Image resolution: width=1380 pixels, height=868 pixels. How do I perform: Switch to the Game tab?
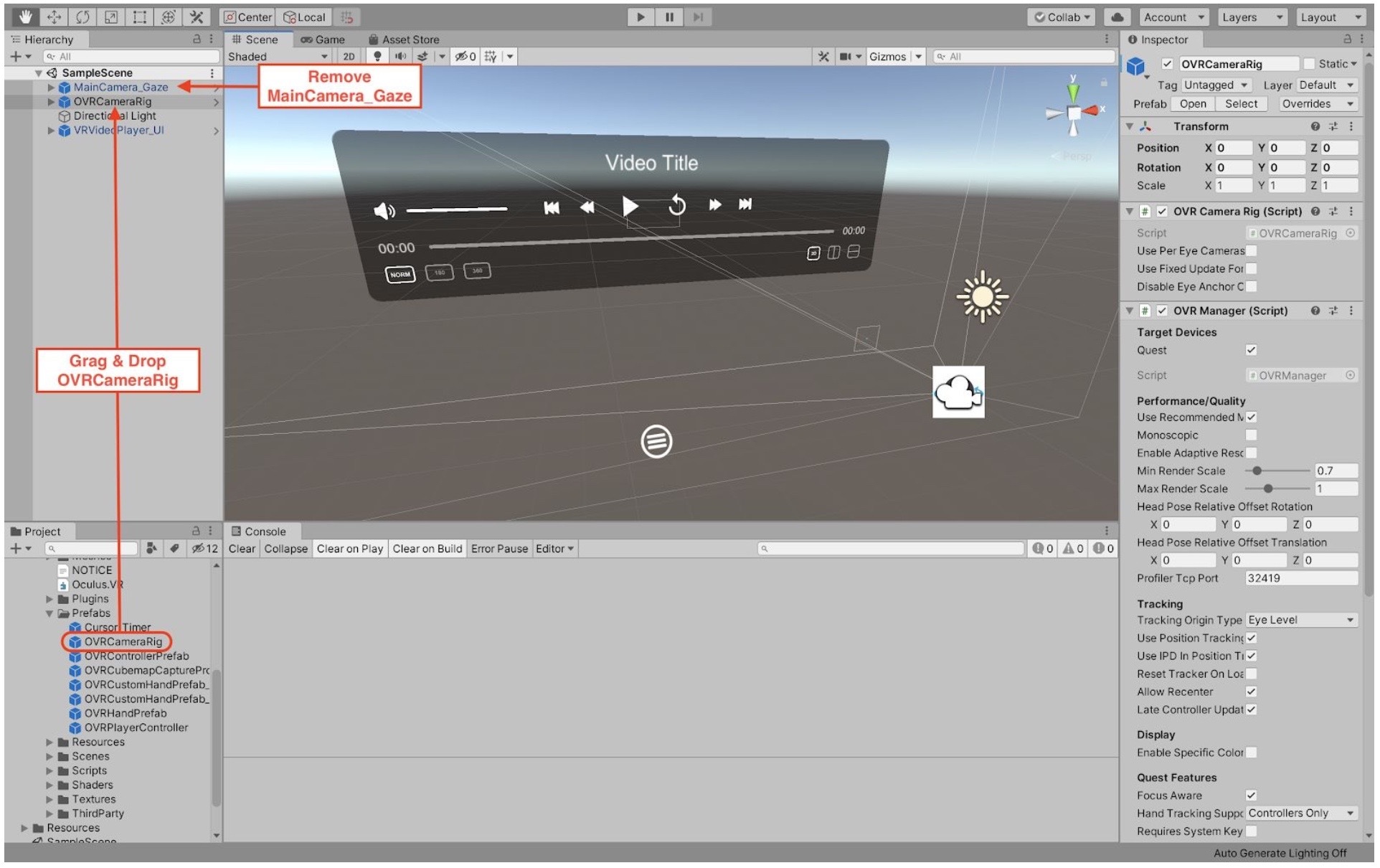323,39
